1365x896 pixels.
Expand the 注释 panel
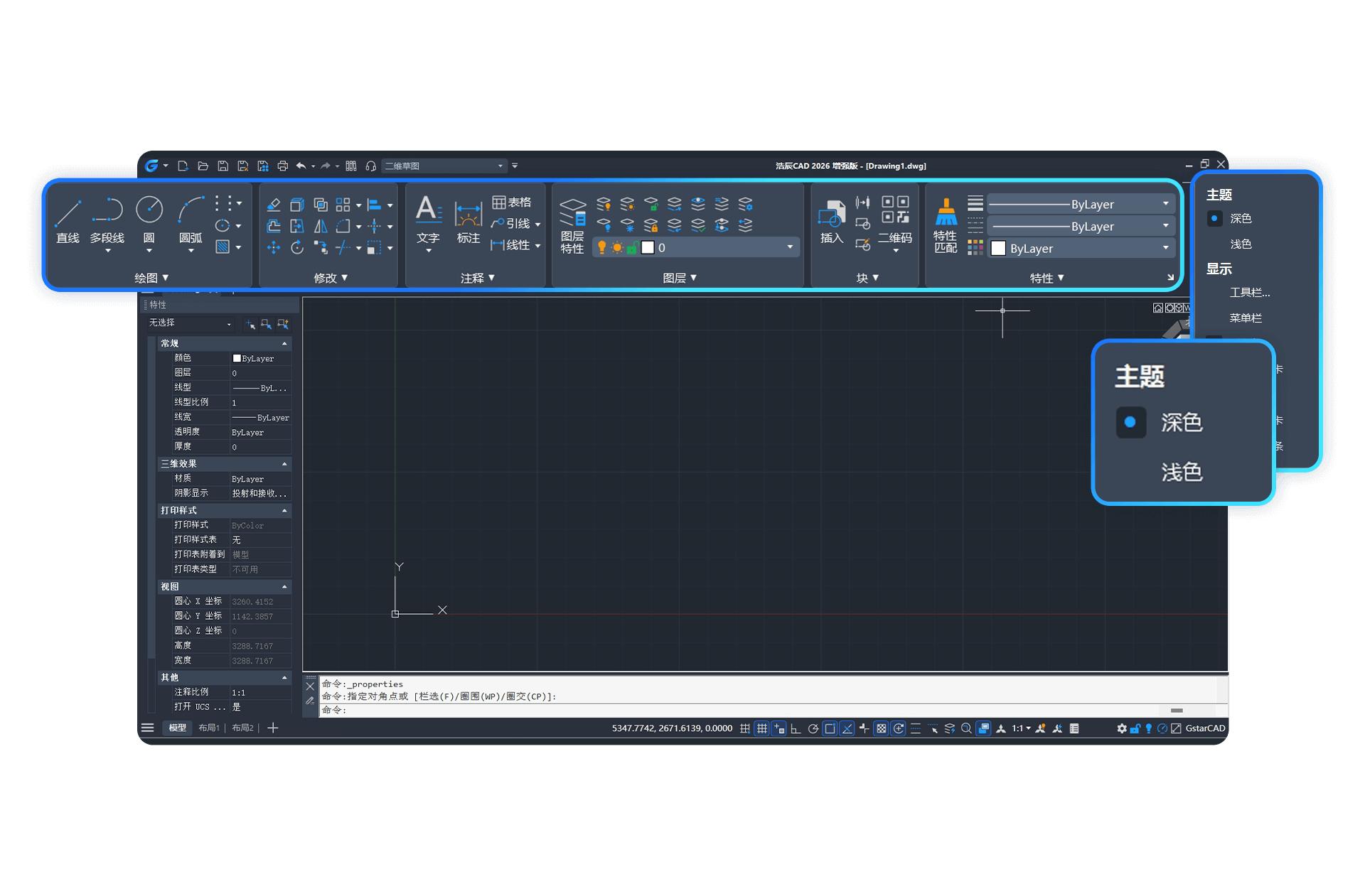pos(477,278)
